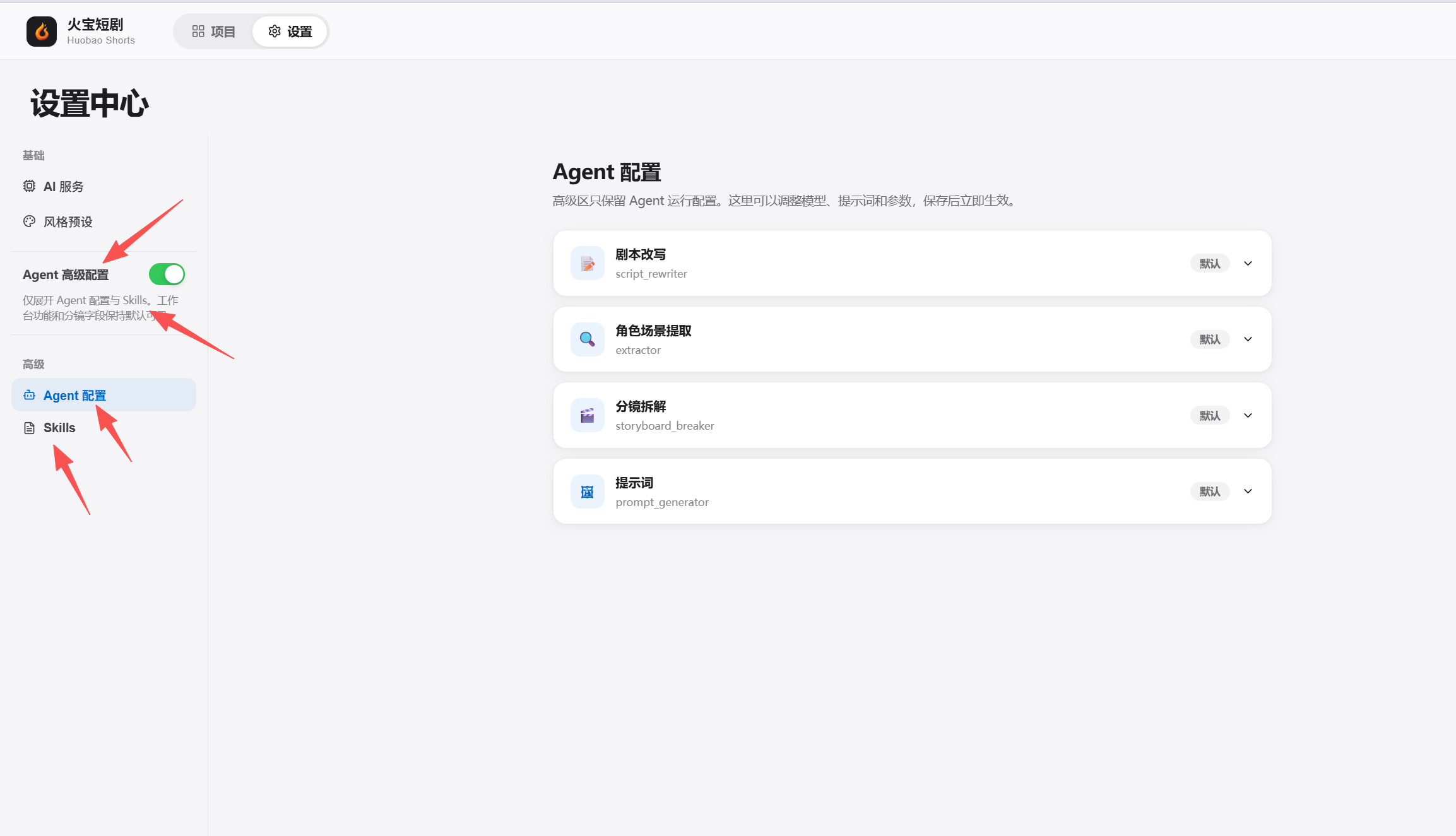Image resolution: width=1456 pixels, height=836 pixels.
Task: Click the main Agent 配置 heading
Action: pyautogui.click(x=607, y=172)
